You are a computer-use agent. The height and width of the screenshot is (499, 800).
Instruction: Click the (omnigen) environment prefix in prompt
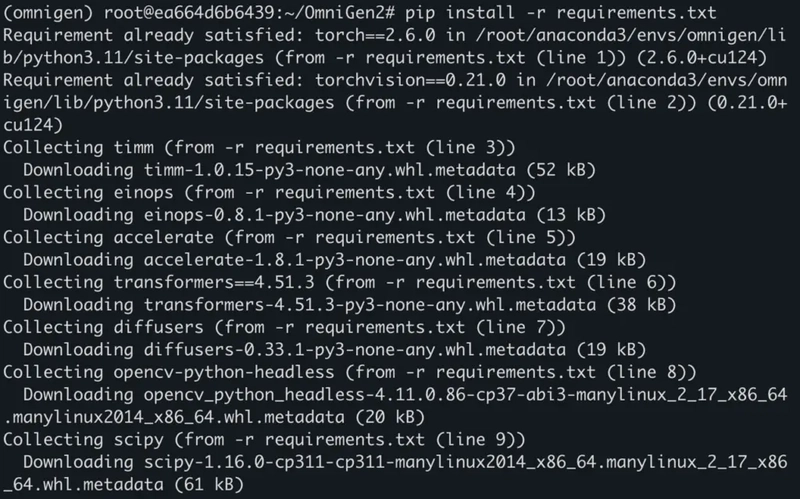(48, 12)
